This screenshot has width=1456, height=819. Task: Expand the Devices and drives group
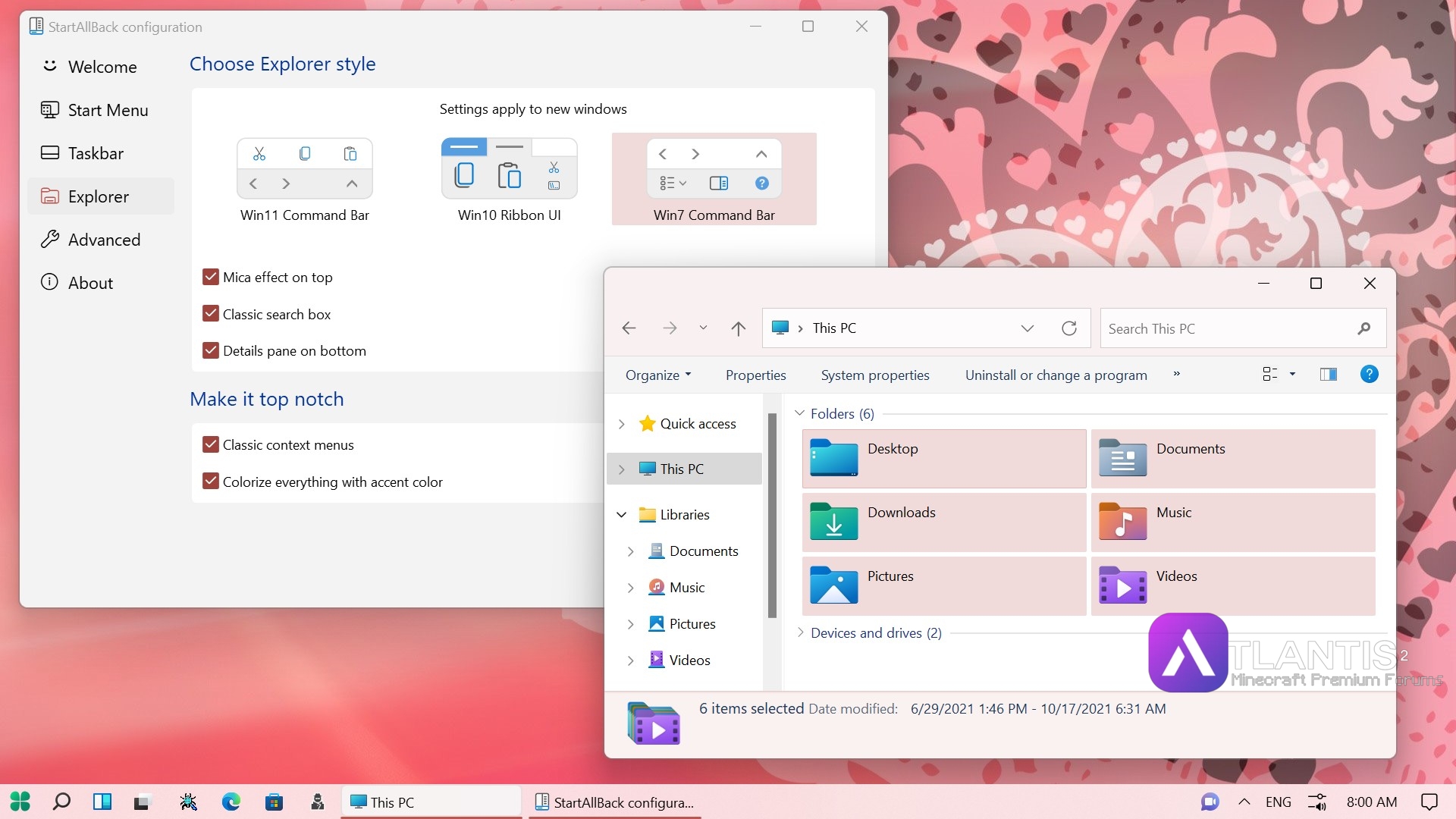799,632
